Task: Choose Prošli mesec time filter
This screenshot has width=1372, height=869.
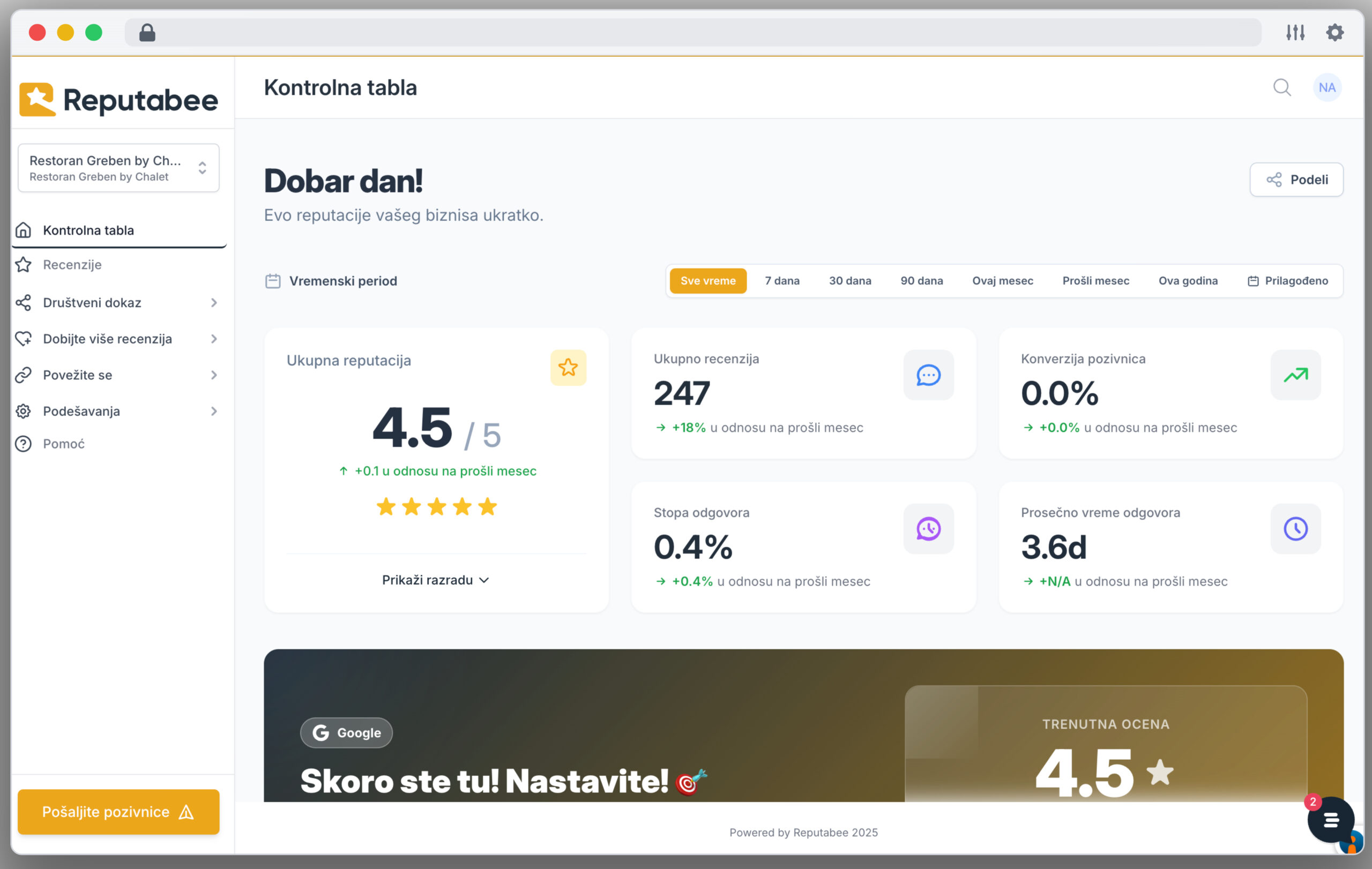Action: coord(1095,281)
